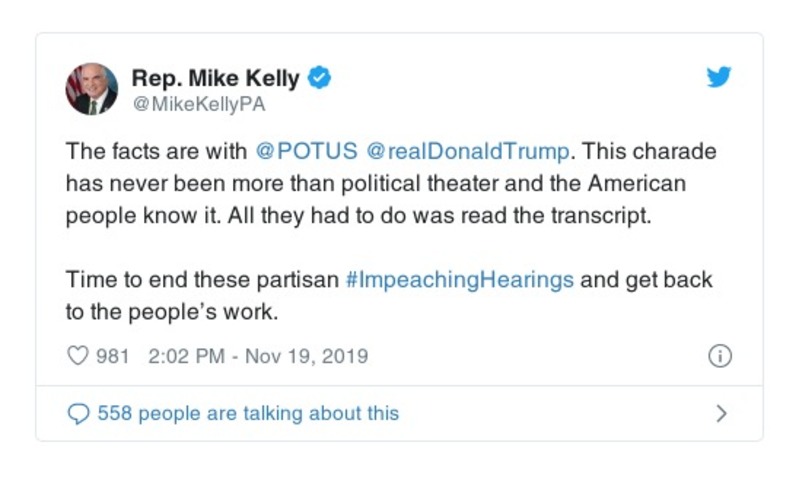This screenshot has width=799, height=490.
Task: Click the blue Twitter bird logo
Action: pyautogui.click(x=718, y=78)
